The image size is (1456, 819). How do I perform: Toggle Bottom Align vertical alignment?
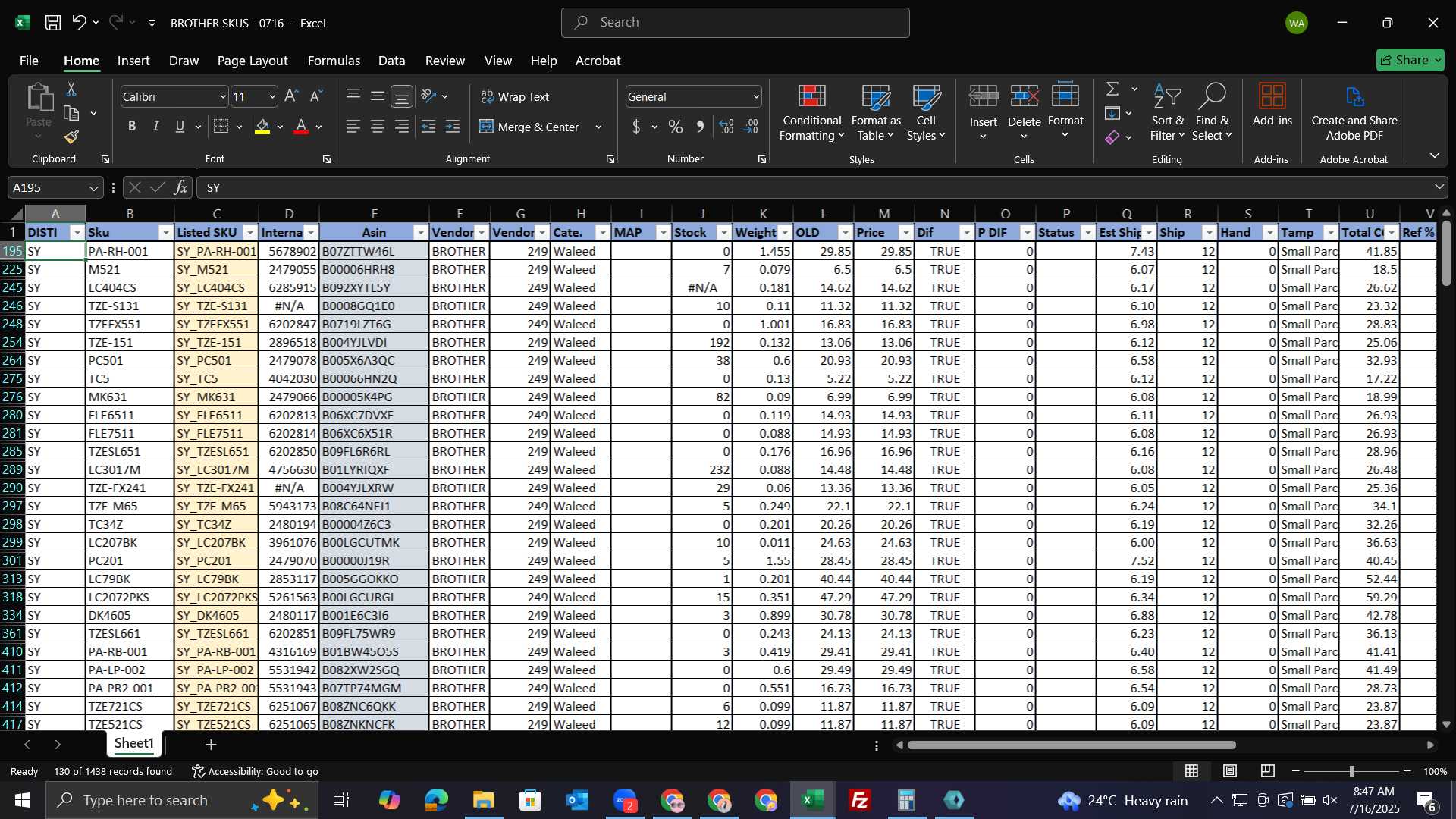pyautogui.click(x=402, y=96)
